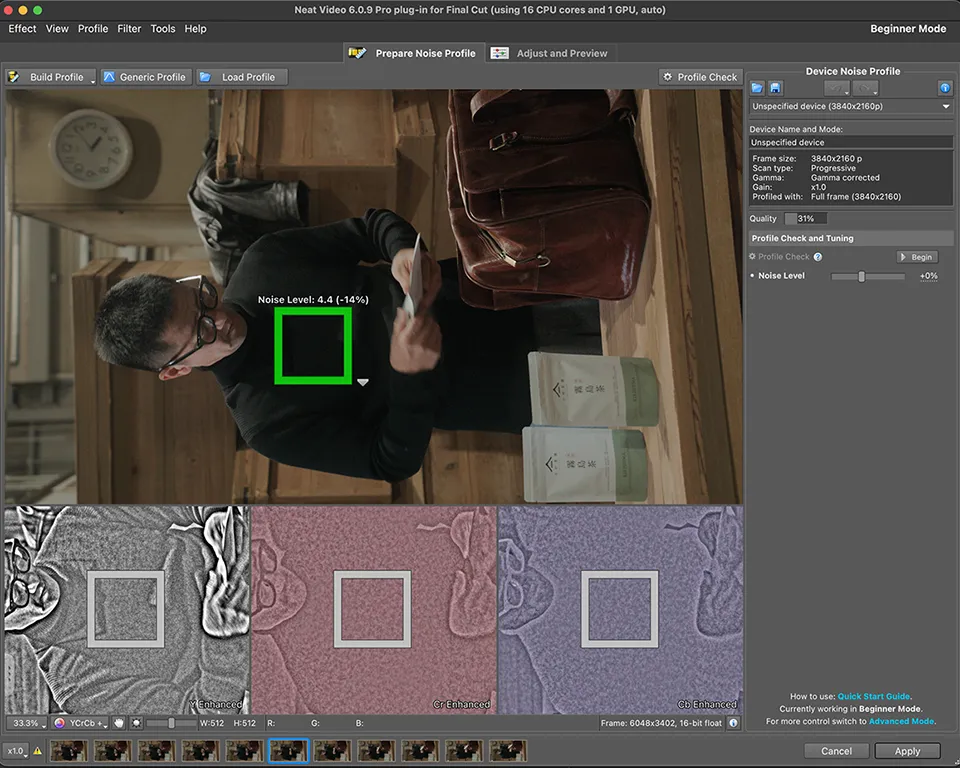
Task: Click the Noise Level slider handle
Action: 861,276
